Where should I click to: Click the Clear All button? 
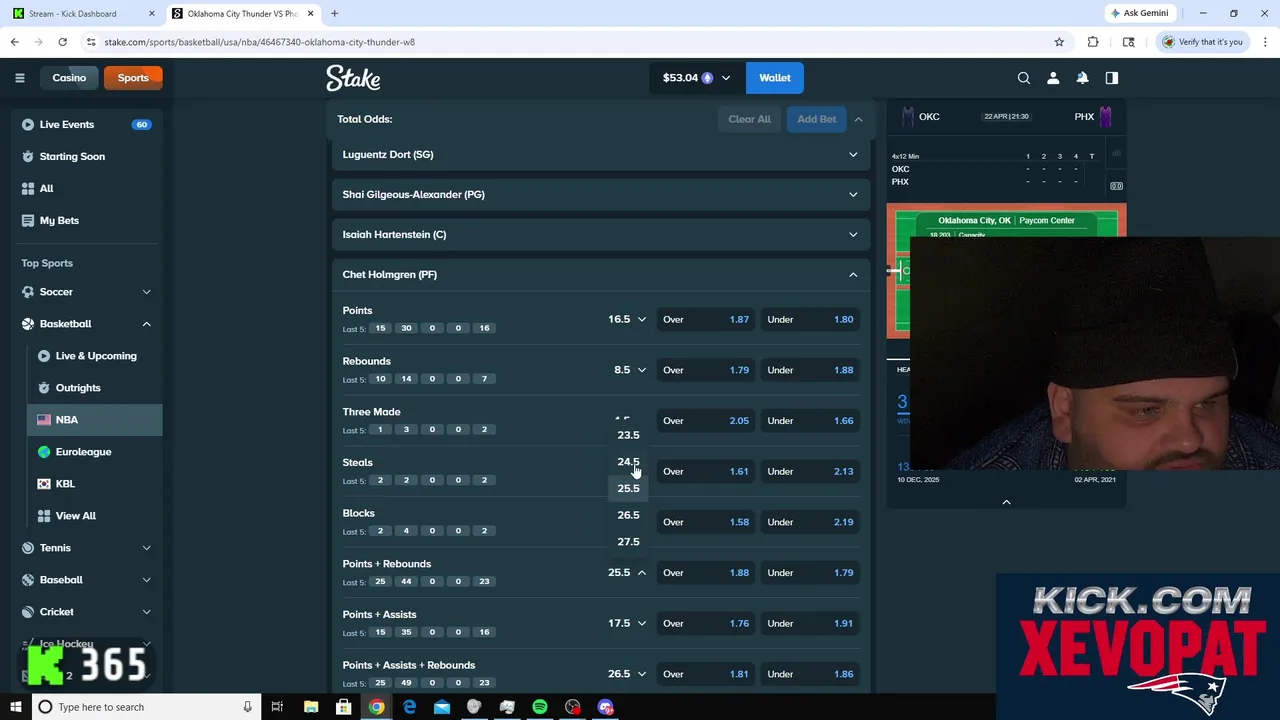pos(749,119)
